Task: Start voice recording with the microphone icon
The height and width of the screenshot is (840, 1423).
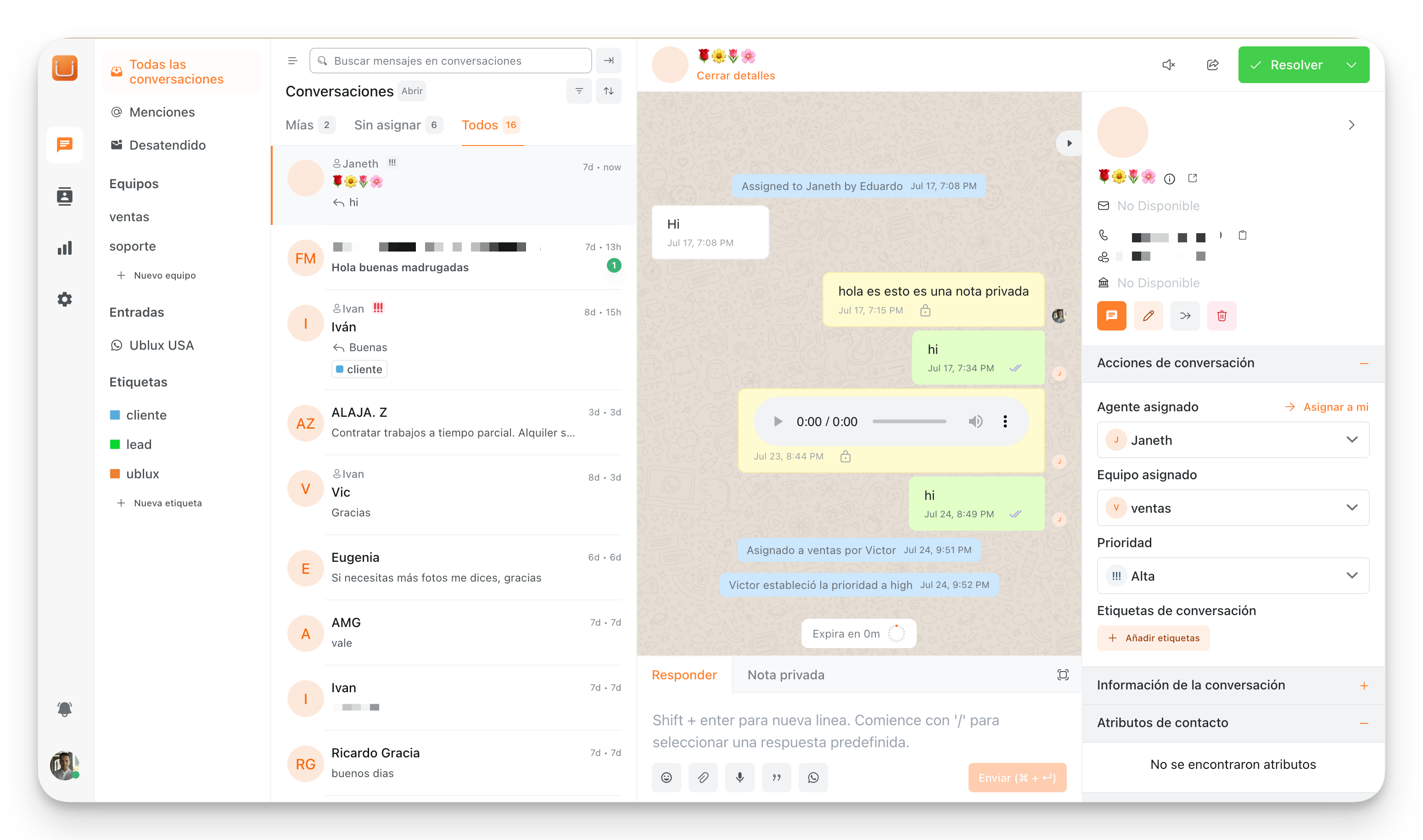Action: (740, 777)
